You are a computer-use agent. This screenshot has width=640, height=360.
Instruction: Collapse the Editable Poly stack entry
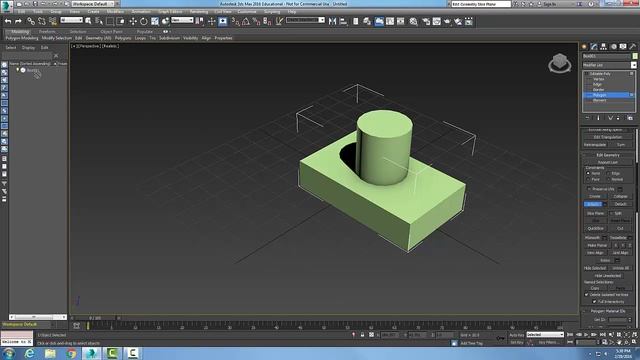[587, 74]
